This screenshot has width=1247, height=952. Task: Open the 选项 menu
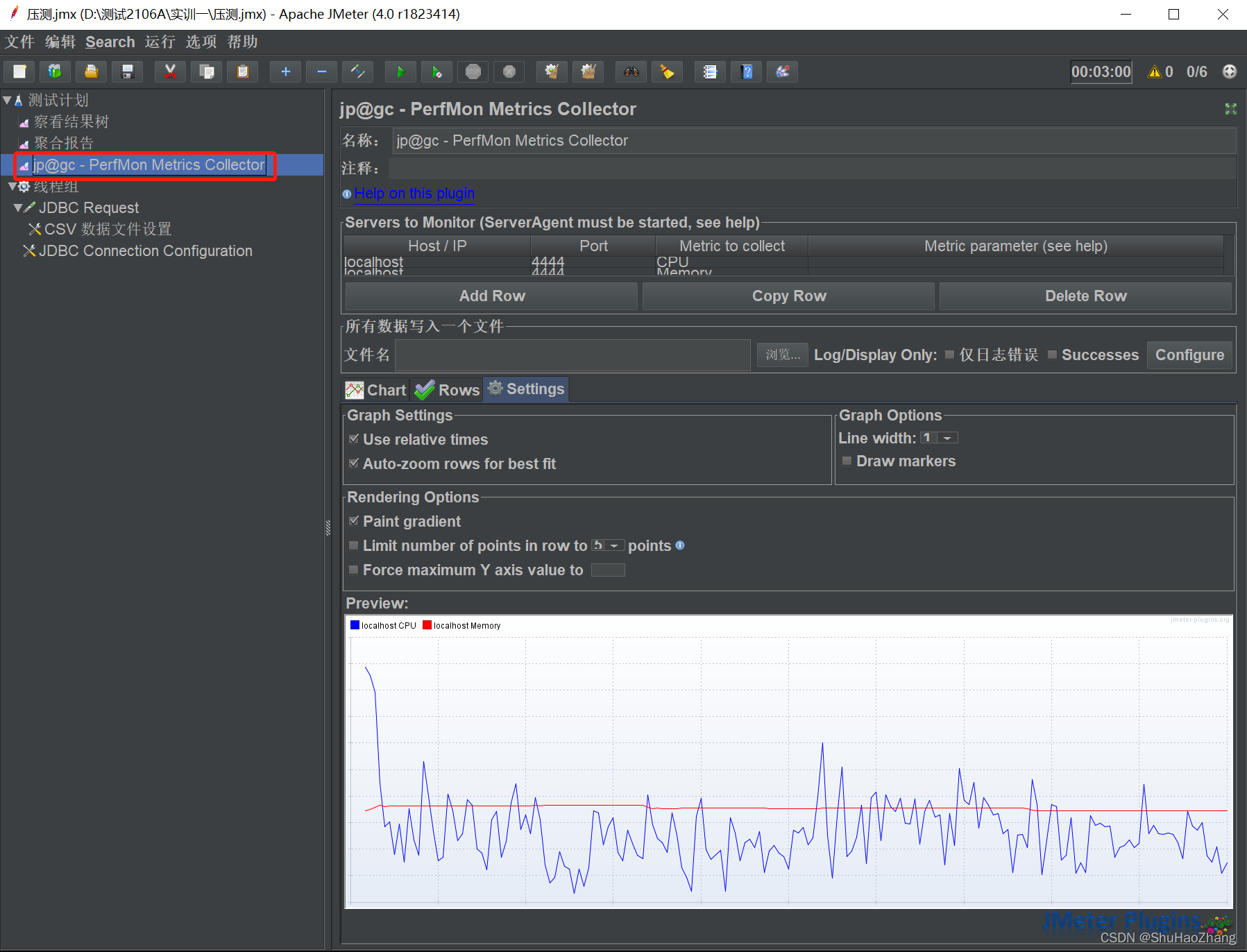click(x=201, y=42)
